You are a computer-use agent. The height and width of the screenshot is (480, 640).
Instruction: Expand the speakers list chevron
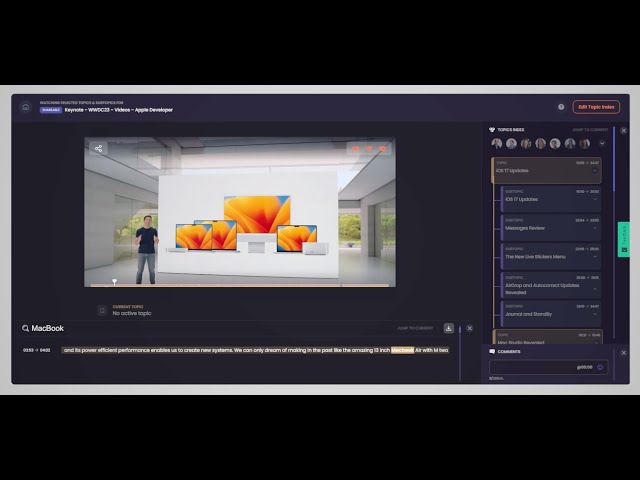click(x=602, y=144)
